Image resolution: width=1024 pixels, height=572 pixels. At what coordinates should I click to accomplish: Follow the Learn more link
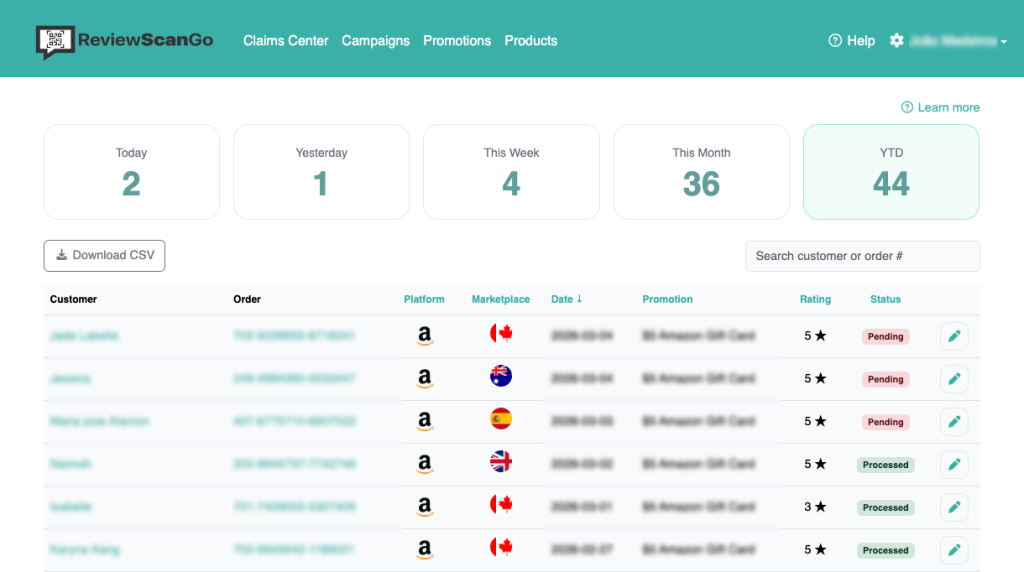(948, 107)
